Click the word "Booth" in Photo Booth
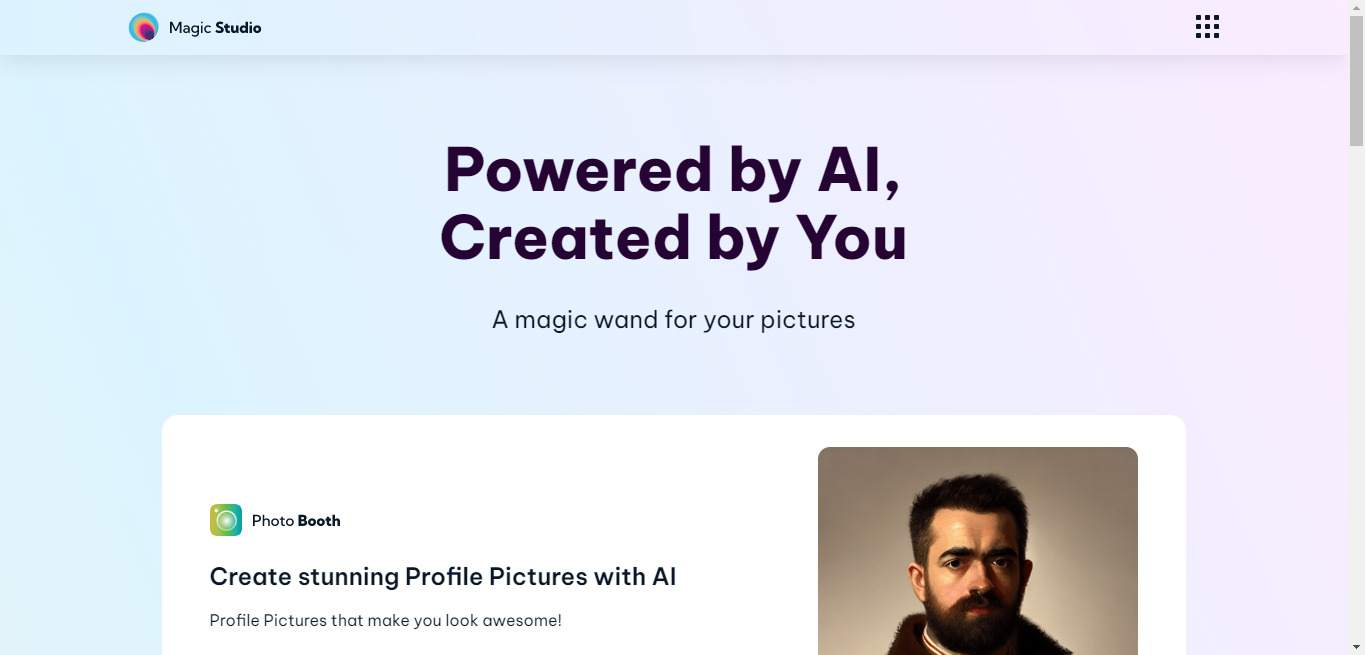 (x=319, y=521)
